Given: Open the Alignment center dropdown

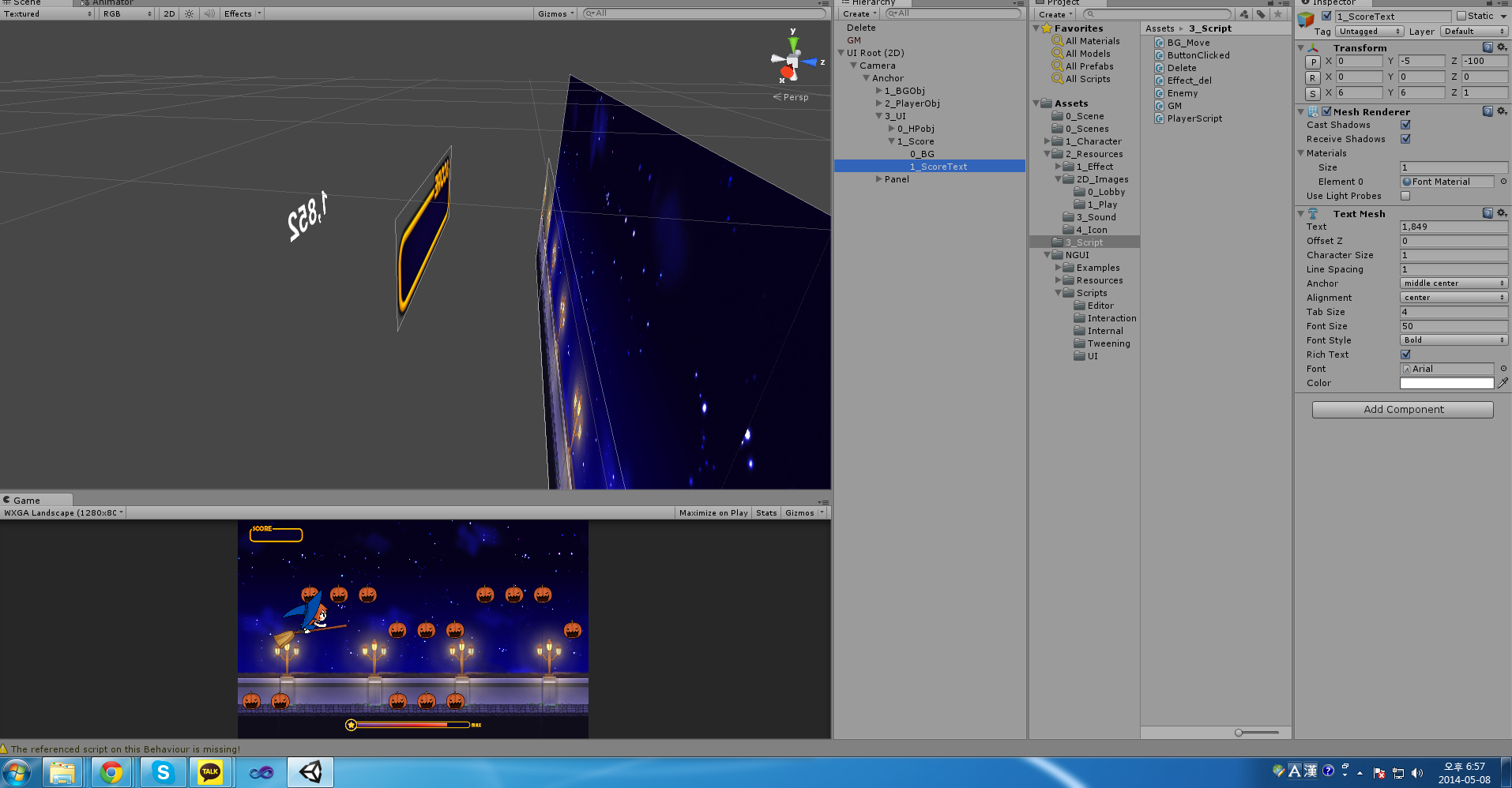Looking at the screenshot, I should [1454, 298].
